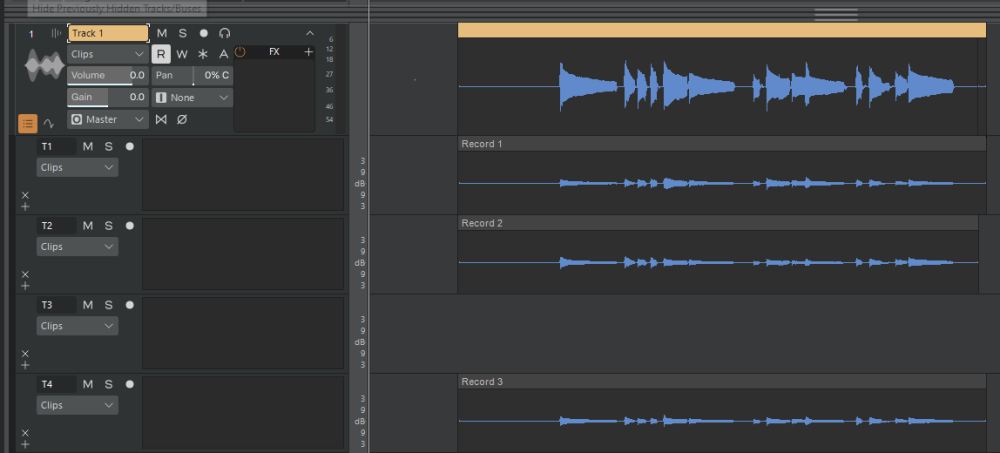1000x453 pixels.
Task: Toggle the phase invert icon
Action: click(x=182, y=119)
